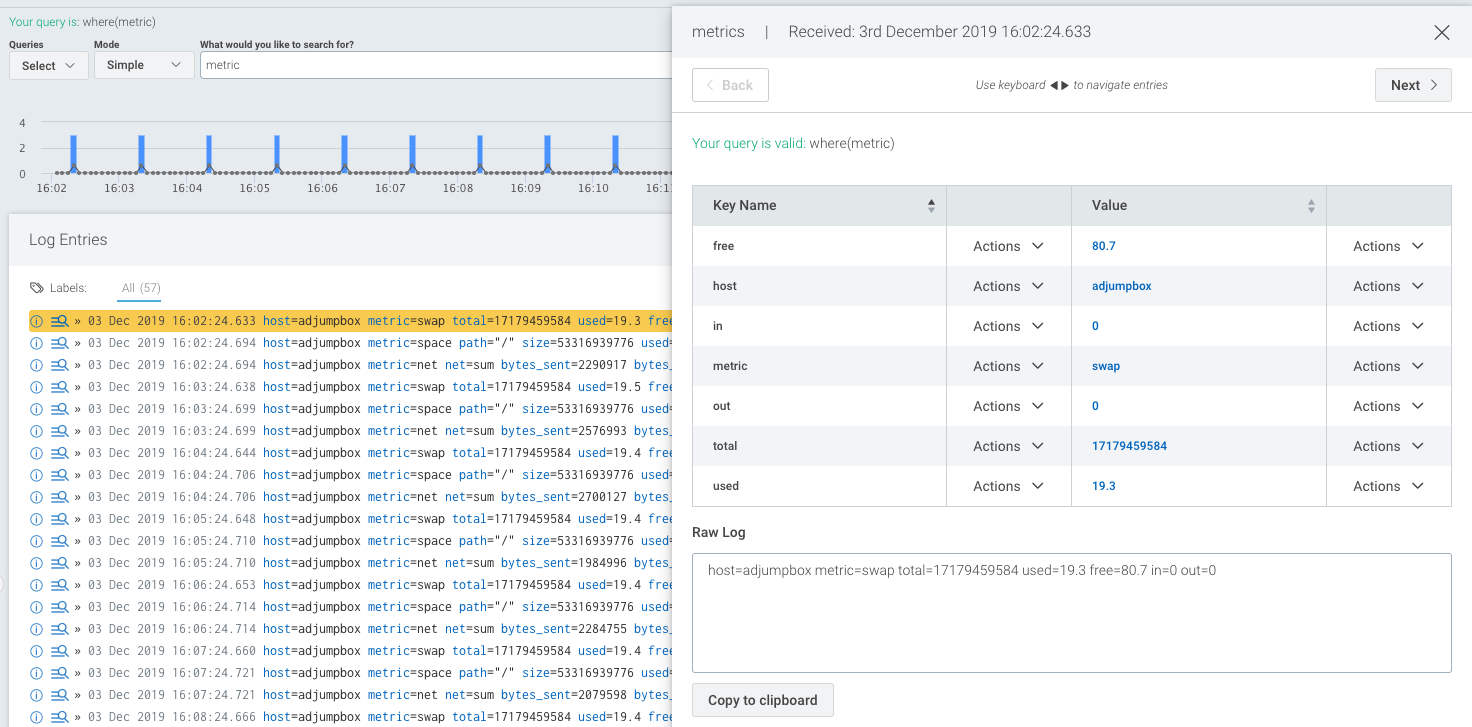The width and height of the screenshot is (1472, 727).
Task: Click the adjumpbox value link
Action: (x=1122, y=286)
